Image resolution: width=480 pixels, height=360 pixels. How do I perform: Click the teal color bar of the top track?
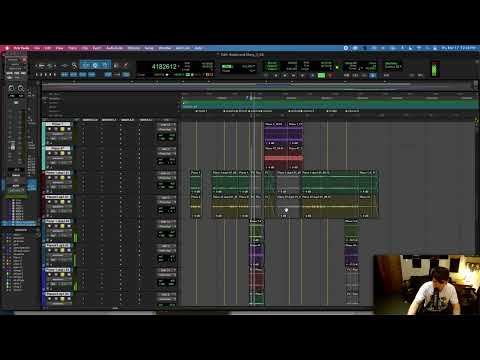pyautogui.click(x=43, y=134)
